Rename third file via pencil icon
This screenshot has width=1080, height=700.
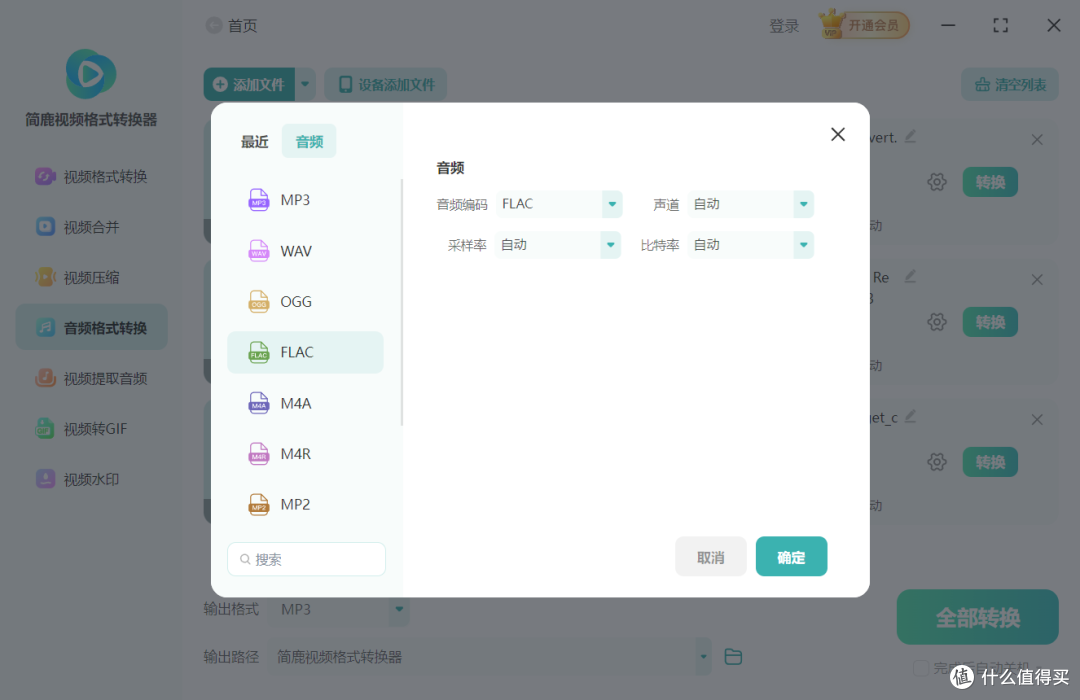coord(910,416)
